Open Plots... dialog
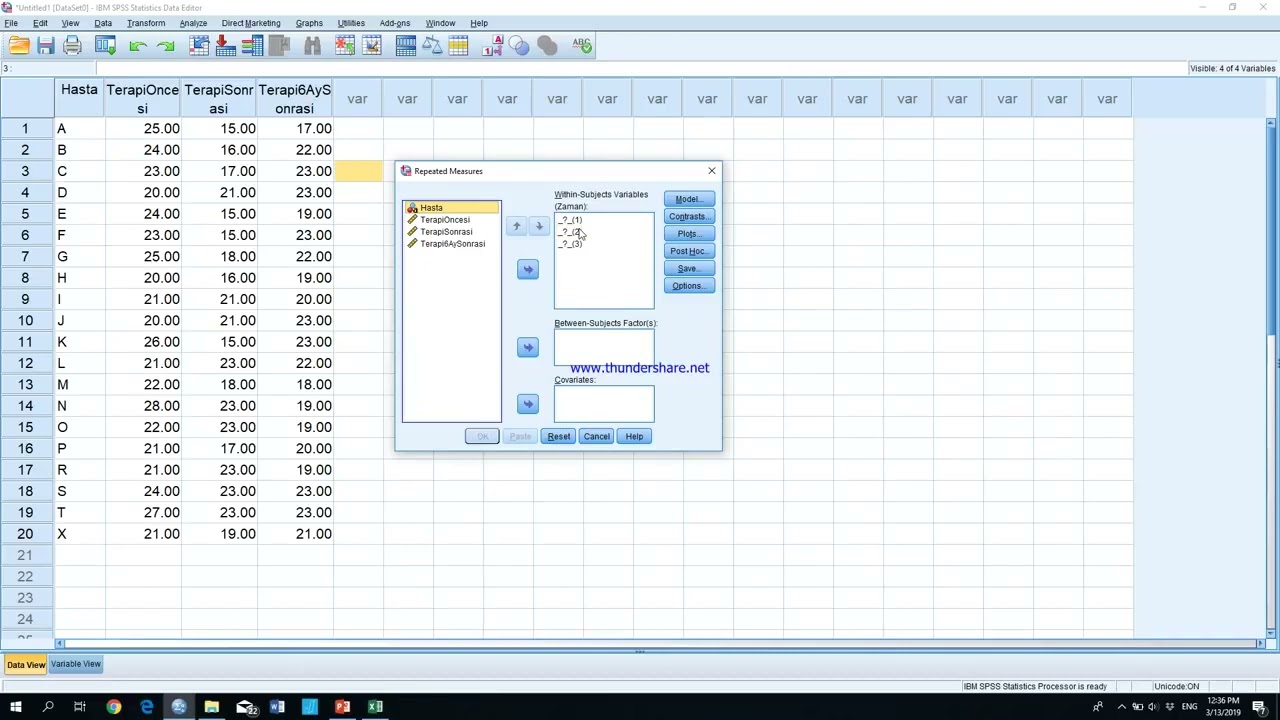This screenshot has width=1280, height=720. [x=689, y=234]
